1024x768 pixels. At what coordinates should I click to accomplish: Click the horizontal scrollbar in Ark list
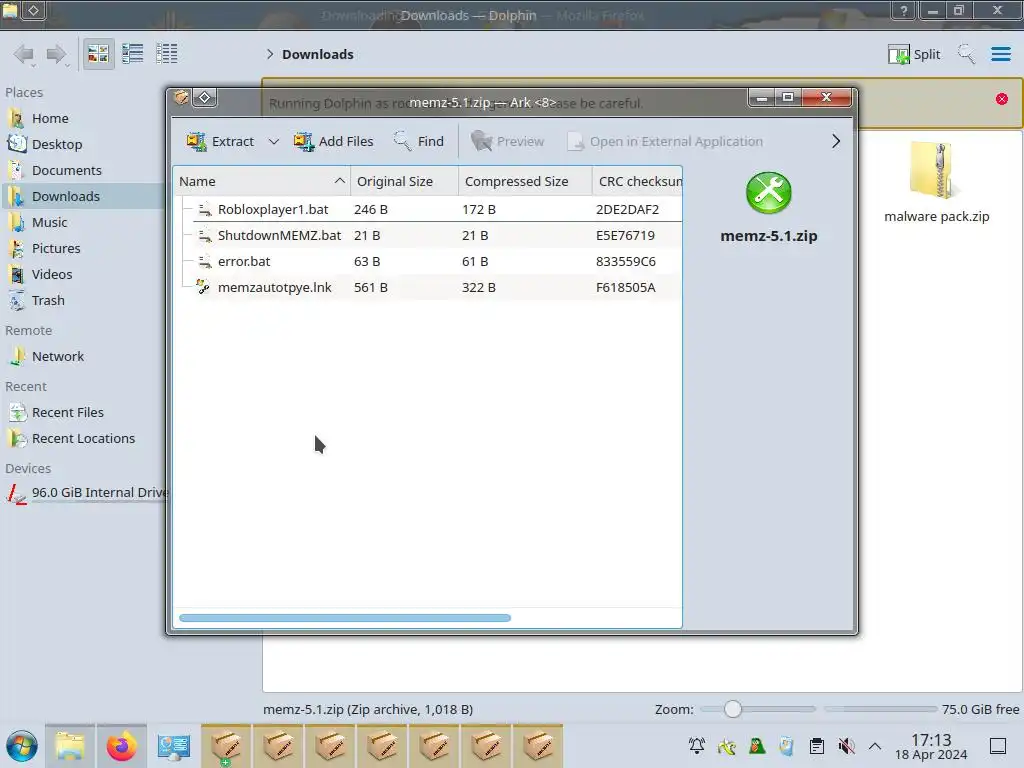pos(345,618)
